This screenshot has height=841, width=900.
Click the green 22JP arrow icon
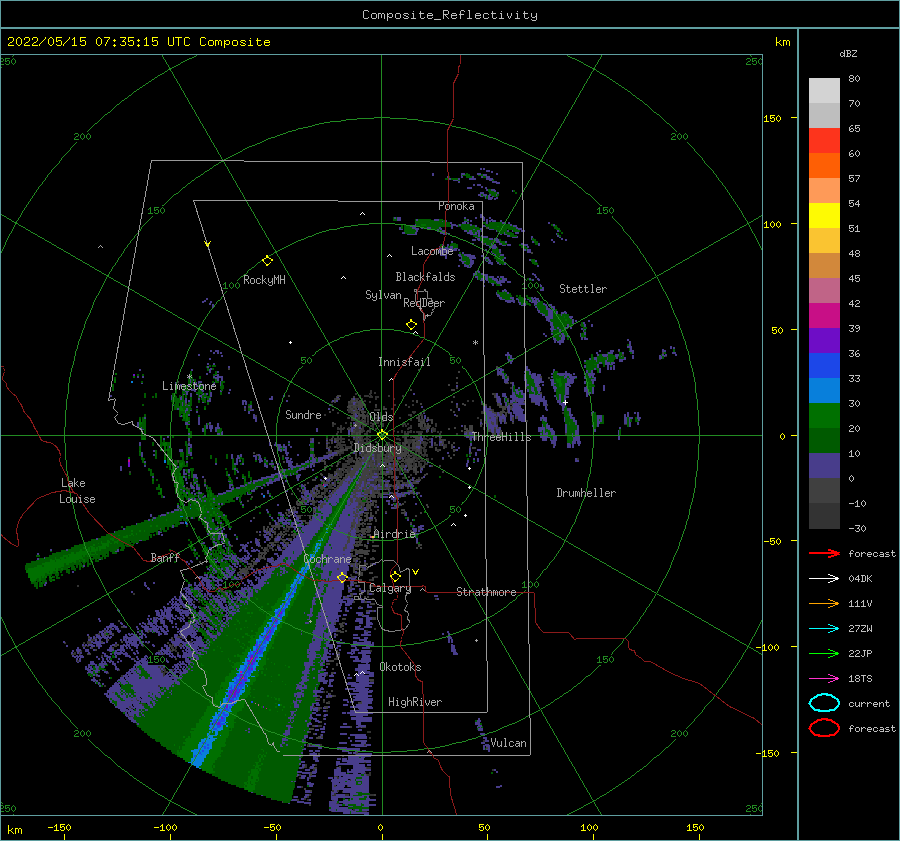824,653
